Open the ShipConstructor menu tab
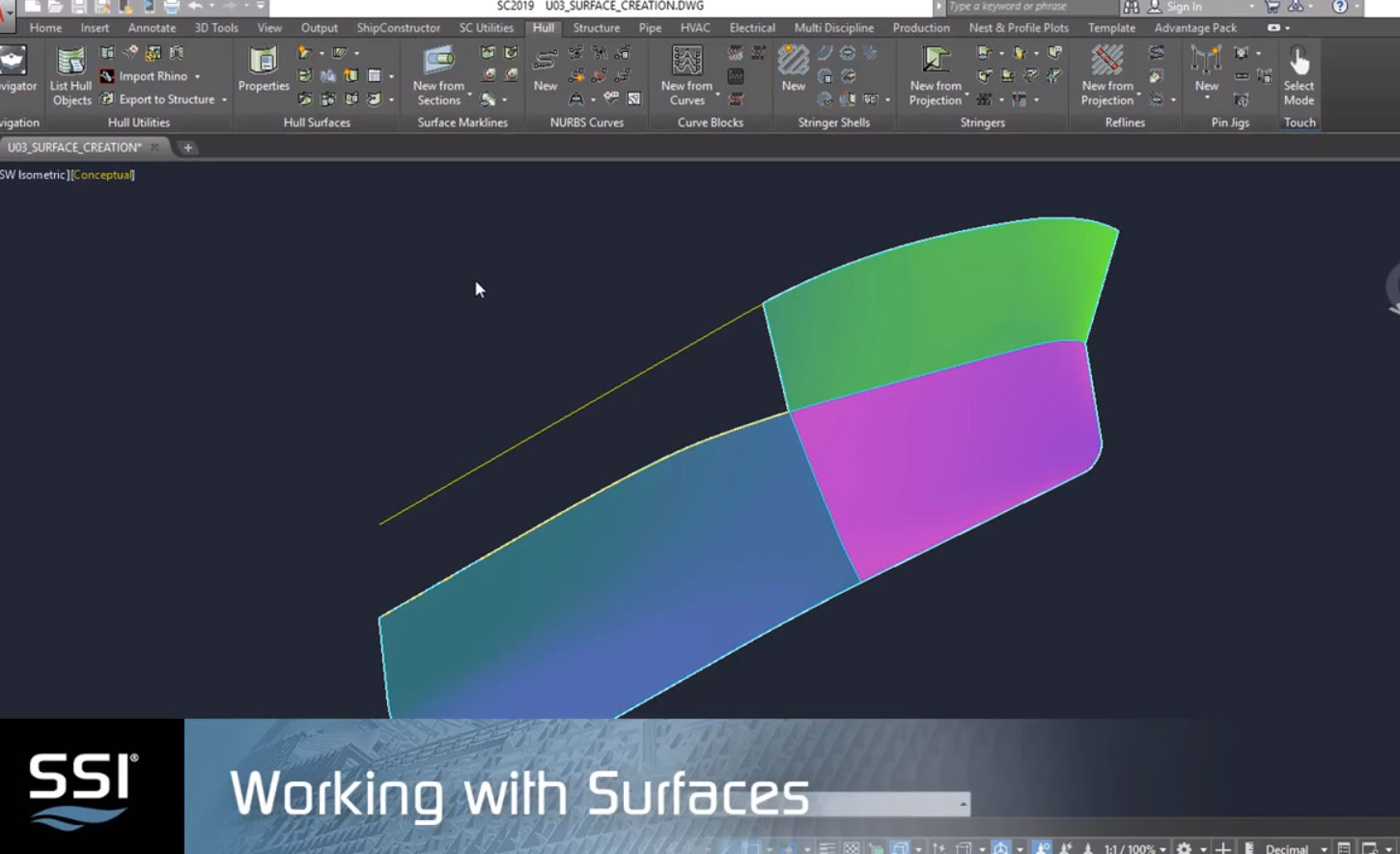 tap(398, 28)
